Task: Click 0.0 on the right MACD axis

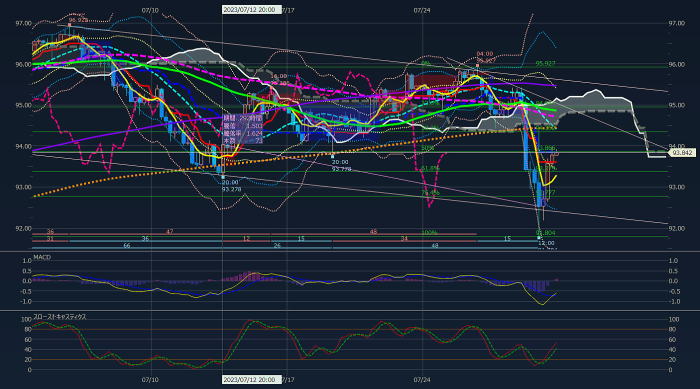Action: (x=673, y=281)
